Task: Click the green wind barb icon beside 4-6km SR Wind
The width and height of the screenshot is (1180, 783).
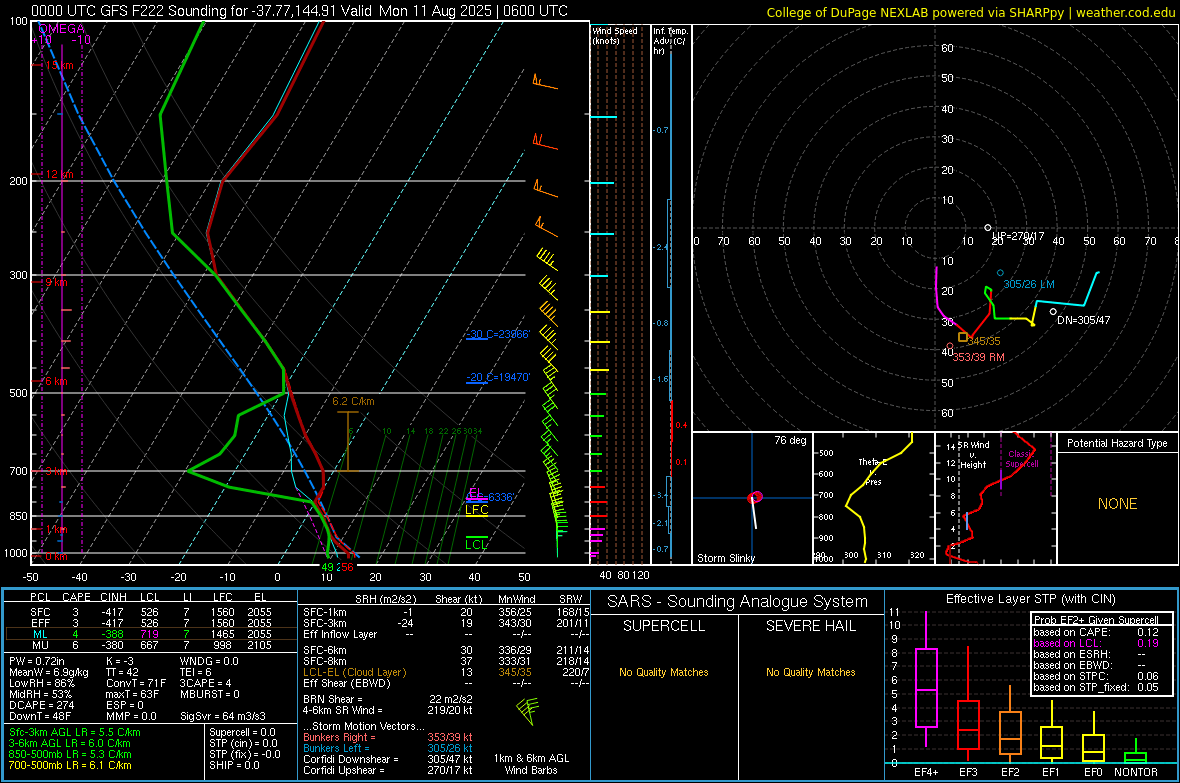Action: [x=528, y=710]
